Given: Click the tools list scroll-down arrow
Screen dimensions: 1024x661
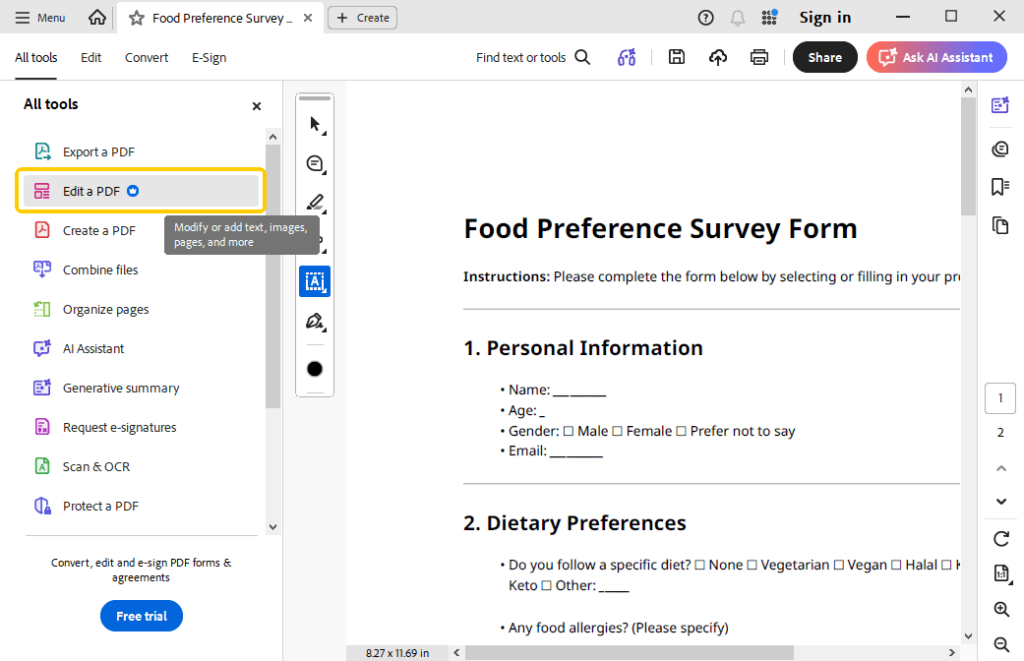Looking at the screenshot, I should click(x=273, y=526).
